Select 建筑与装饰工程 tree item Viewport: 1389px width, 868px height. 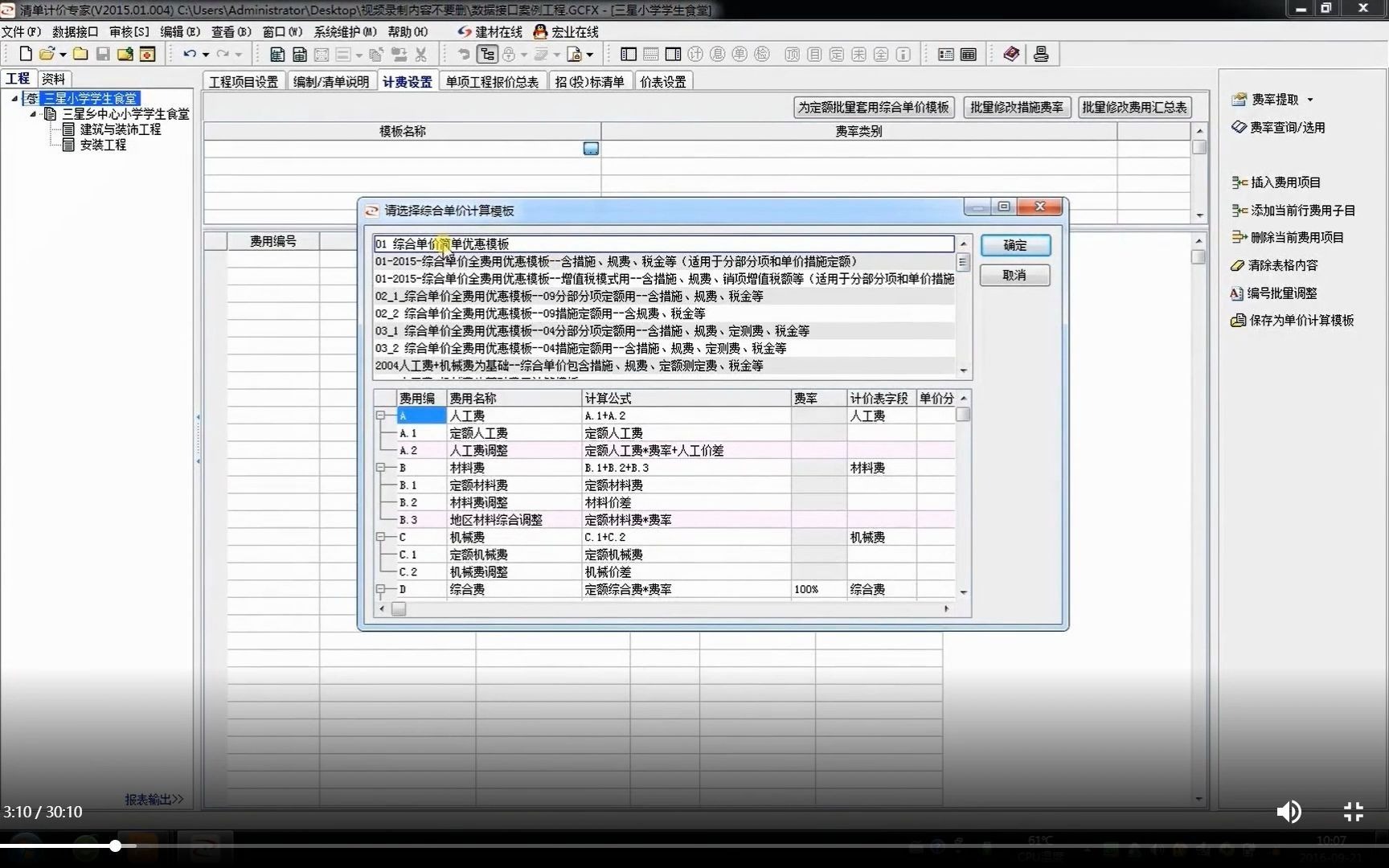coord(120,129)
